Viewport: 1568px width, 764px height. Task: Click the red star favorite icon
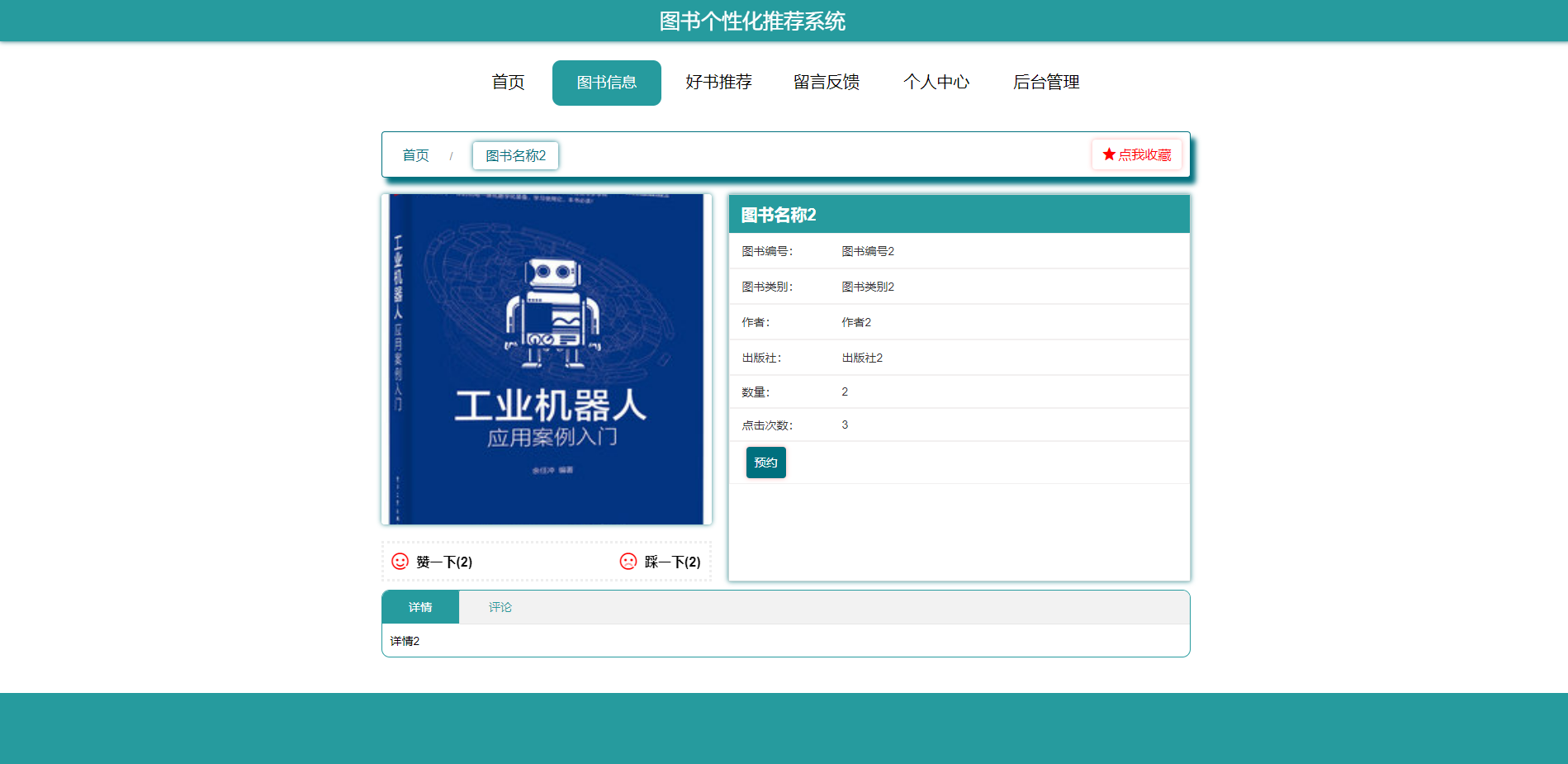(1109, 154)
